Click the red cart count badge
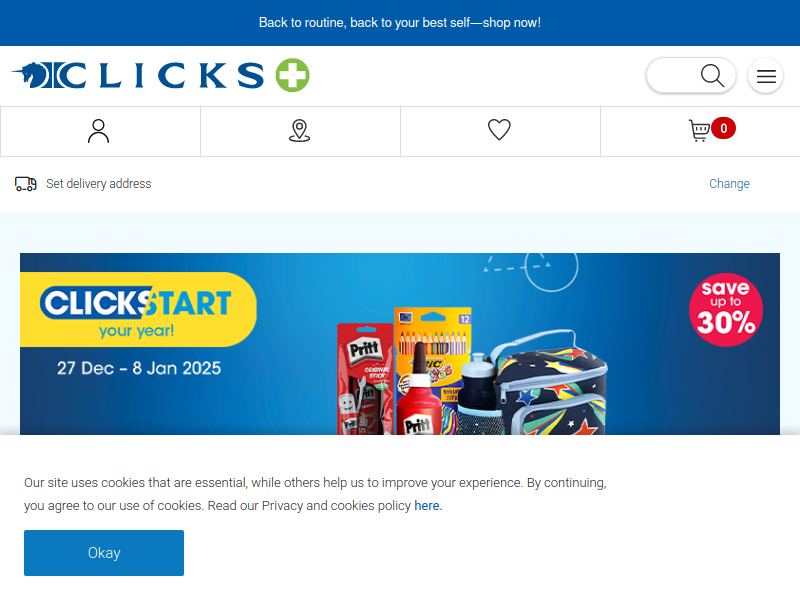Screen dimensions: 800x600 click(x=723, y=128)
